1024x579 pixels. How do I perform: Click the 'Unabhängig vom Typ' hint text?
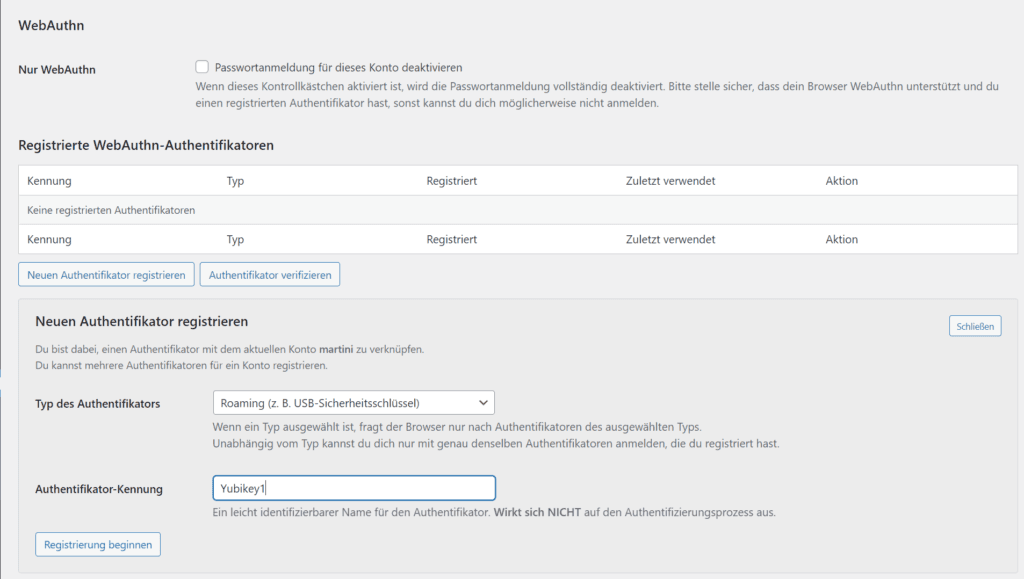496,444
